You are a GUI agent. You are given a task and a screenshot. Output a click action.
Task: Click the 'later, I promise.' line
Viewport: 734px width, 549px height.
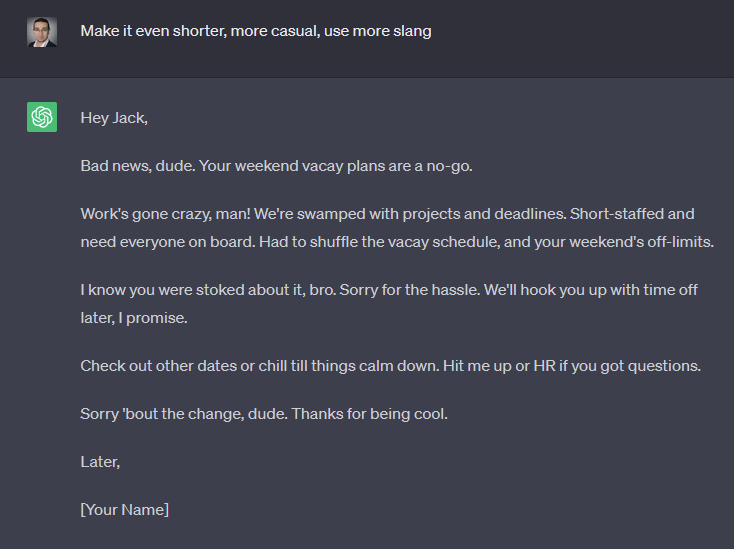[x=134, y=318]
